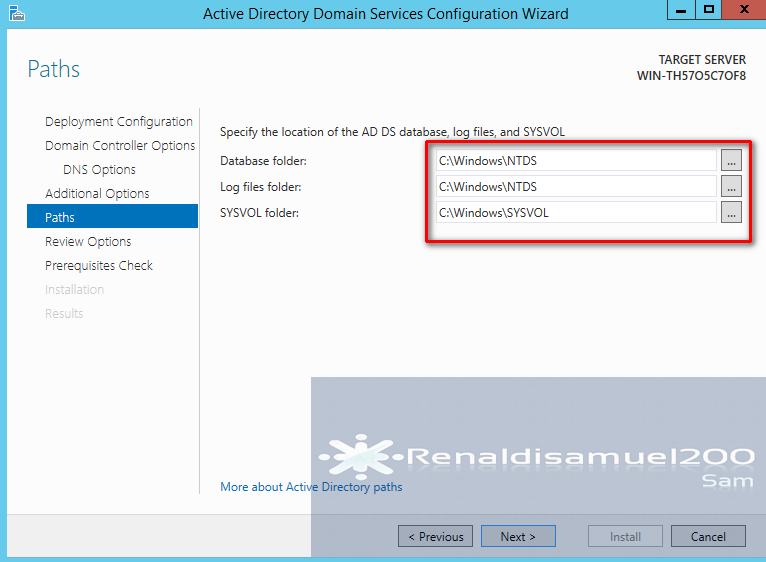Go to Deployment Configuration step
The width and height of the screenshot is (766, 562).
coord(119,121)
